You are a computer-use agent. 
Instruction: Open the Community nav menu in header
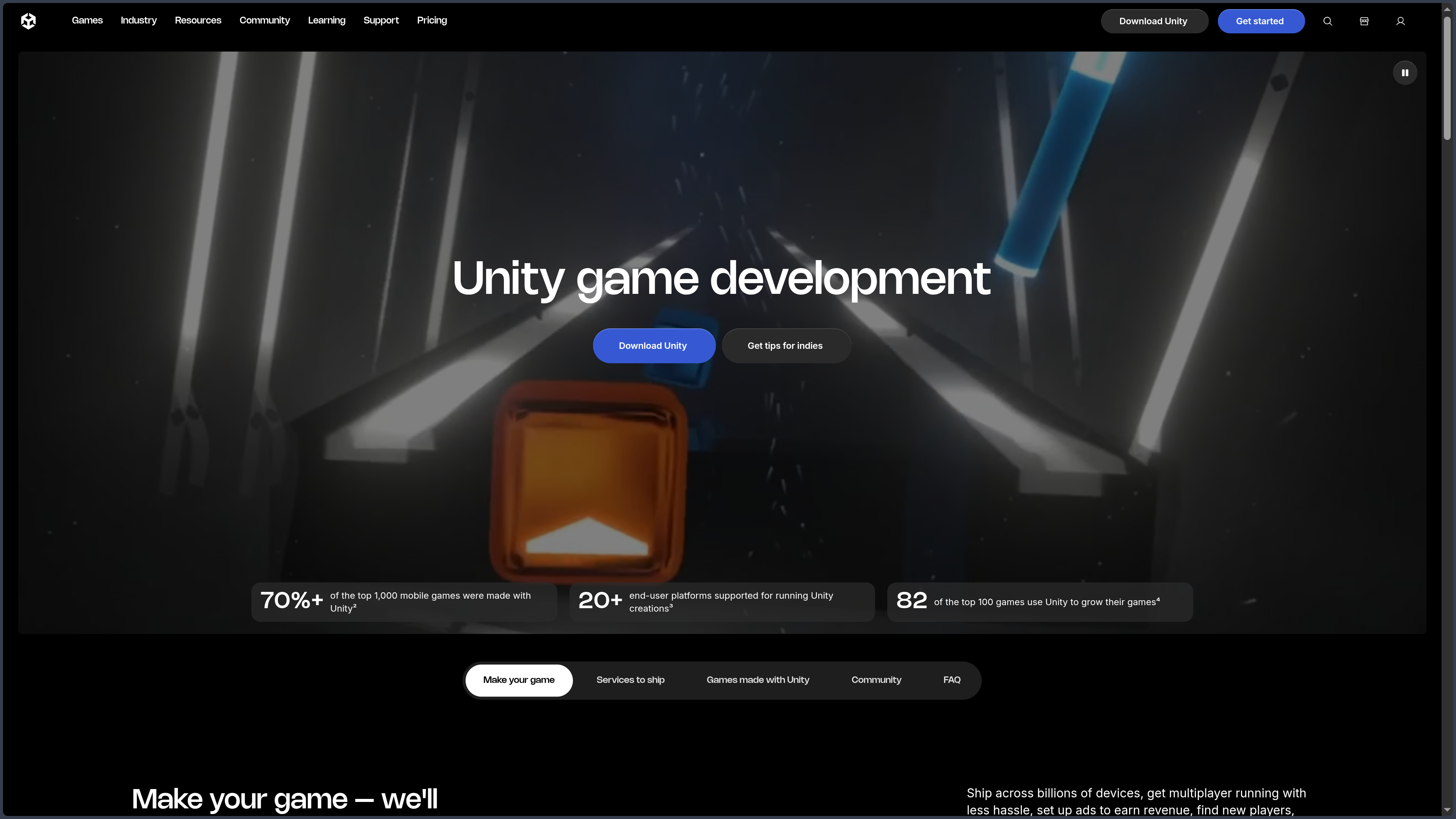pyautogui.click(x=265, y=20)
